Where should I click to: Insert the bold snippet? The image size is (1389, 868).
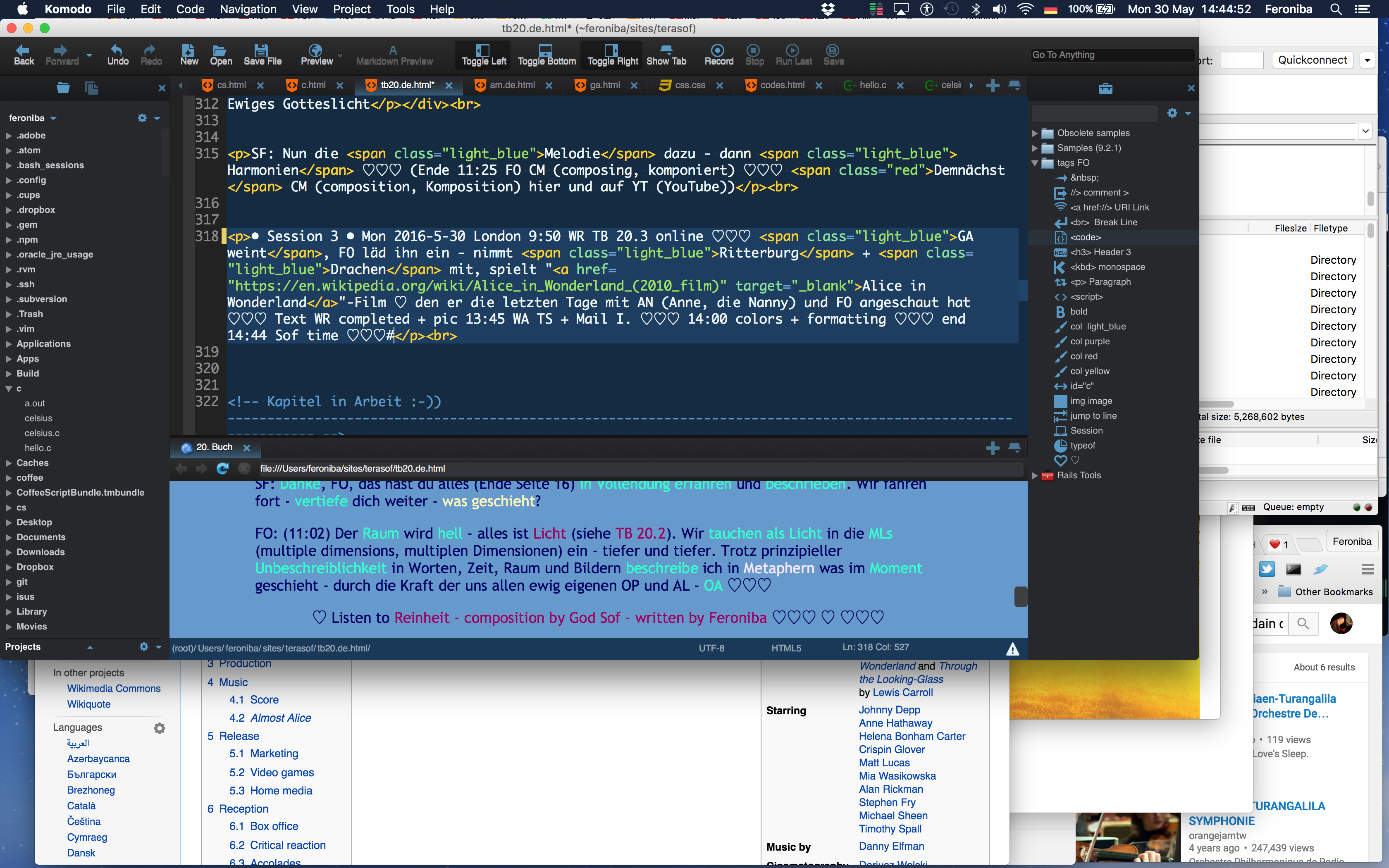(x=1079, y=311)
